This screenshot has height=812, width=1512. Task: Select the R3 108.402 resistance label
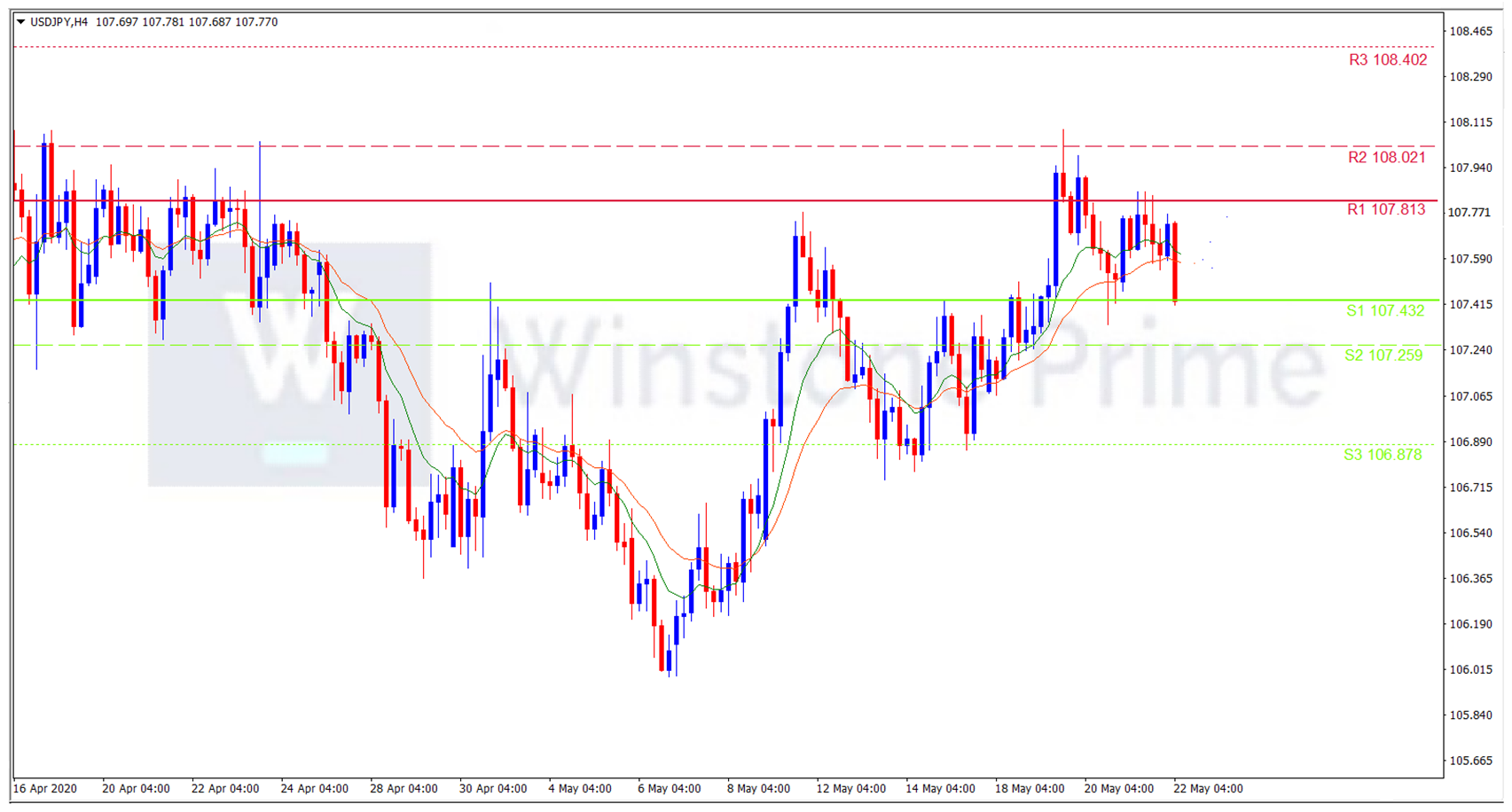1387,60
